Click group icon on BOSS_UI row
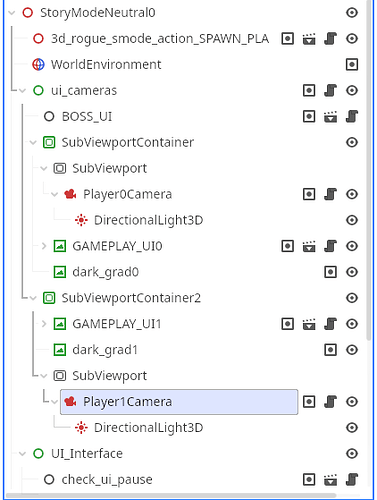377x500 pixels. (x=309, y=116)
